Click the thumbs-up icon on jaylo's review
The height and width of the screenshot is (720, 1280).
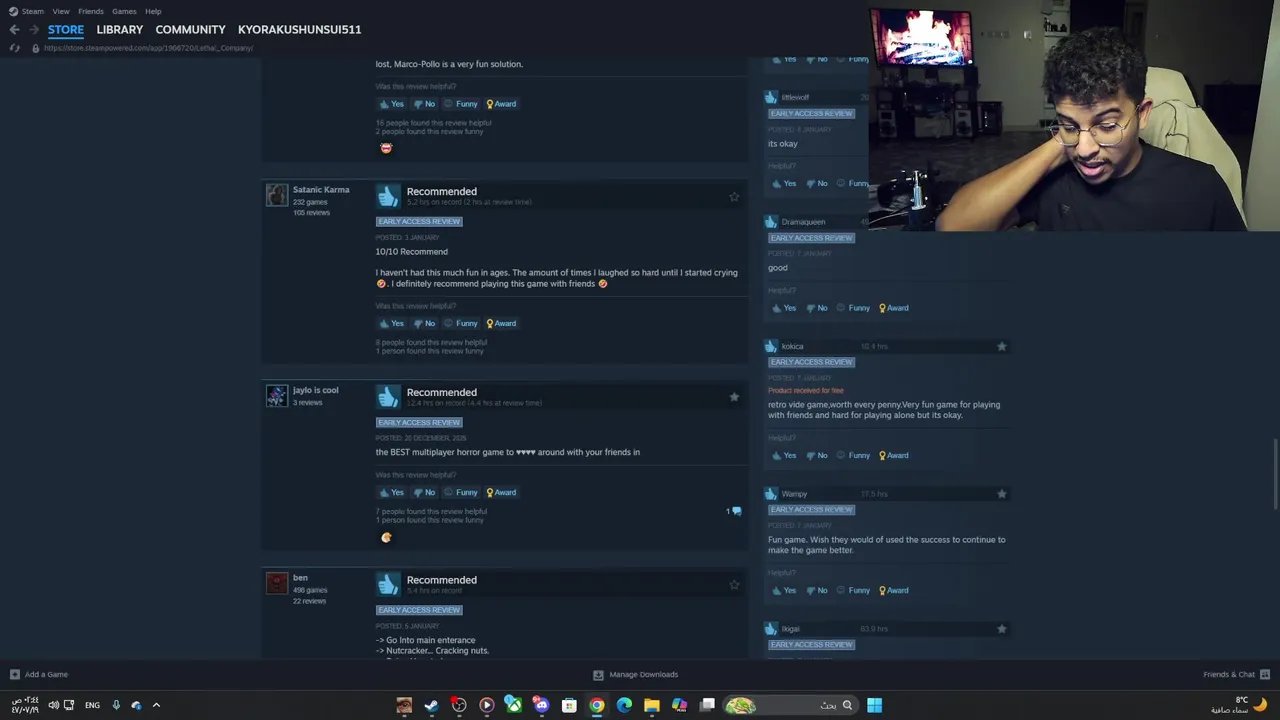pos(388,397)
